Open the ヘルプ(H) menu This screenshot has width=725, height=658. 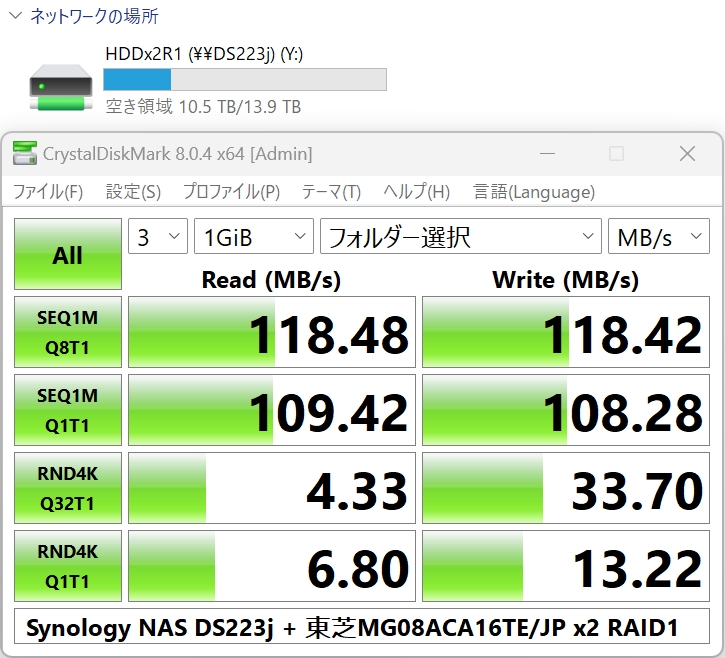coord(416,191)
